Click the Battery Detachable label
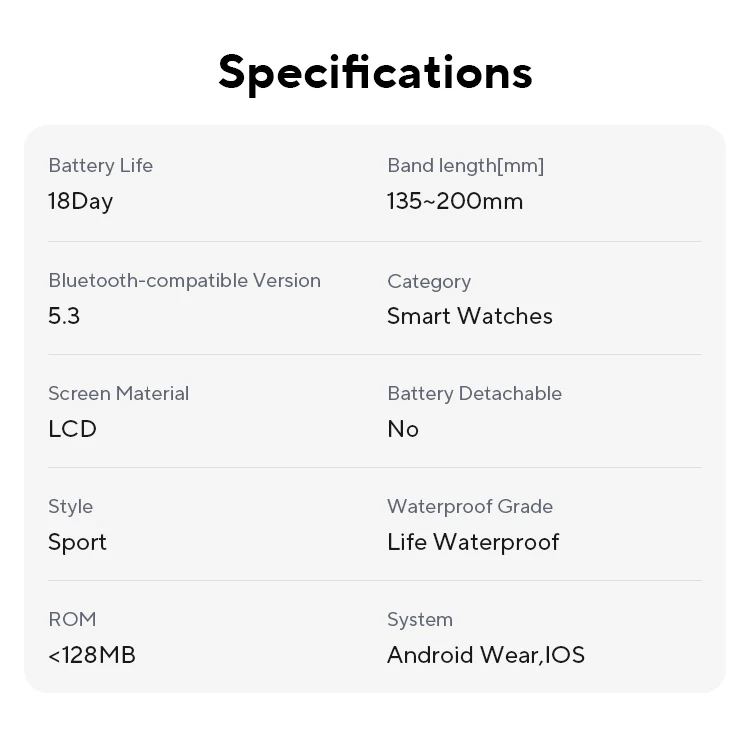 [474, 394]
